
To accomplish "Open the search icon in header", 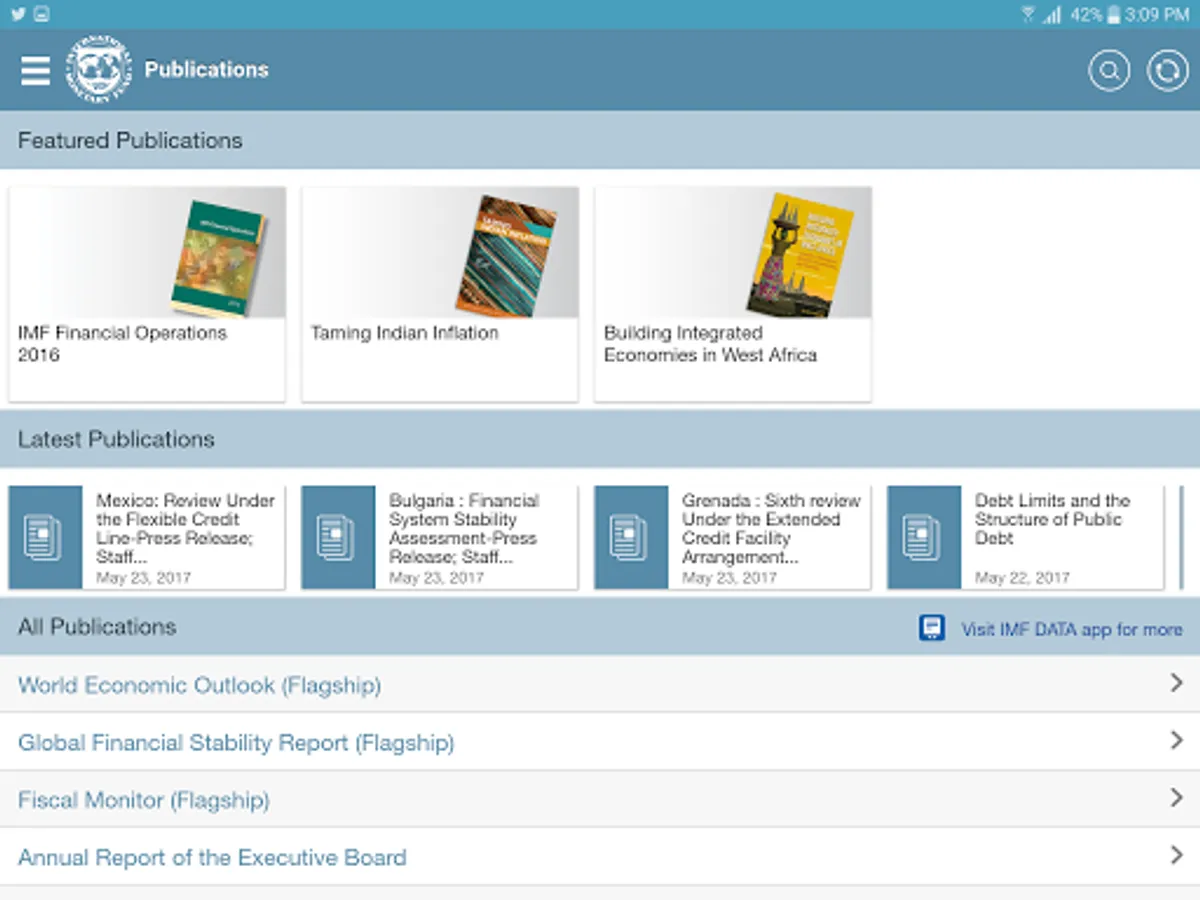I will [1109, 71].
